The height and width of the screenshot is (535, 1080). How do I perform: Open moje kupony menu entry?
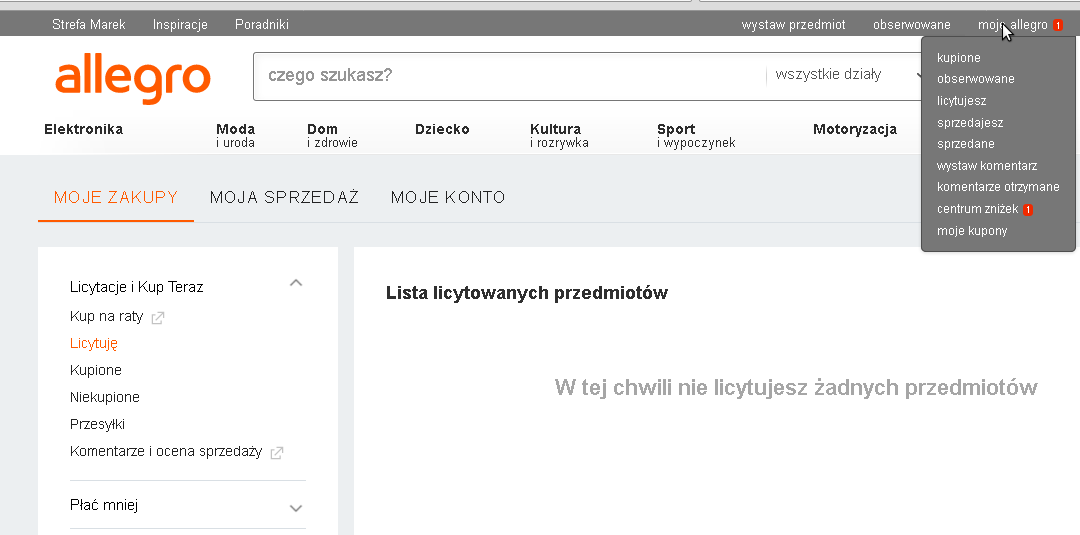click(x=972, y=231)
